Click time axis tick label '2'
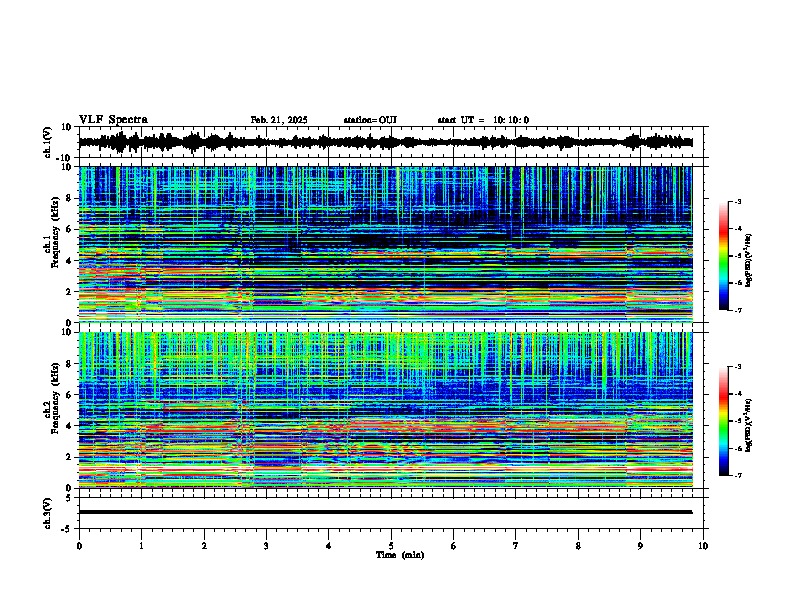Screen dimensions: 792x612 [x=204, y=546]
